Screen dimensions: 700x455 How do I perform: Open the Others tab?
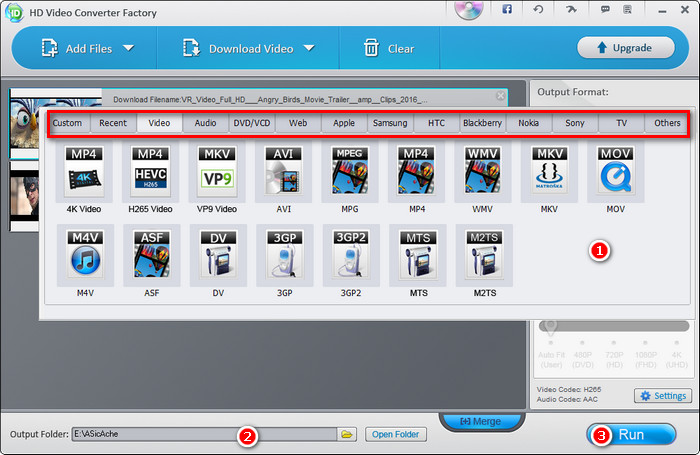click(667, 123)
